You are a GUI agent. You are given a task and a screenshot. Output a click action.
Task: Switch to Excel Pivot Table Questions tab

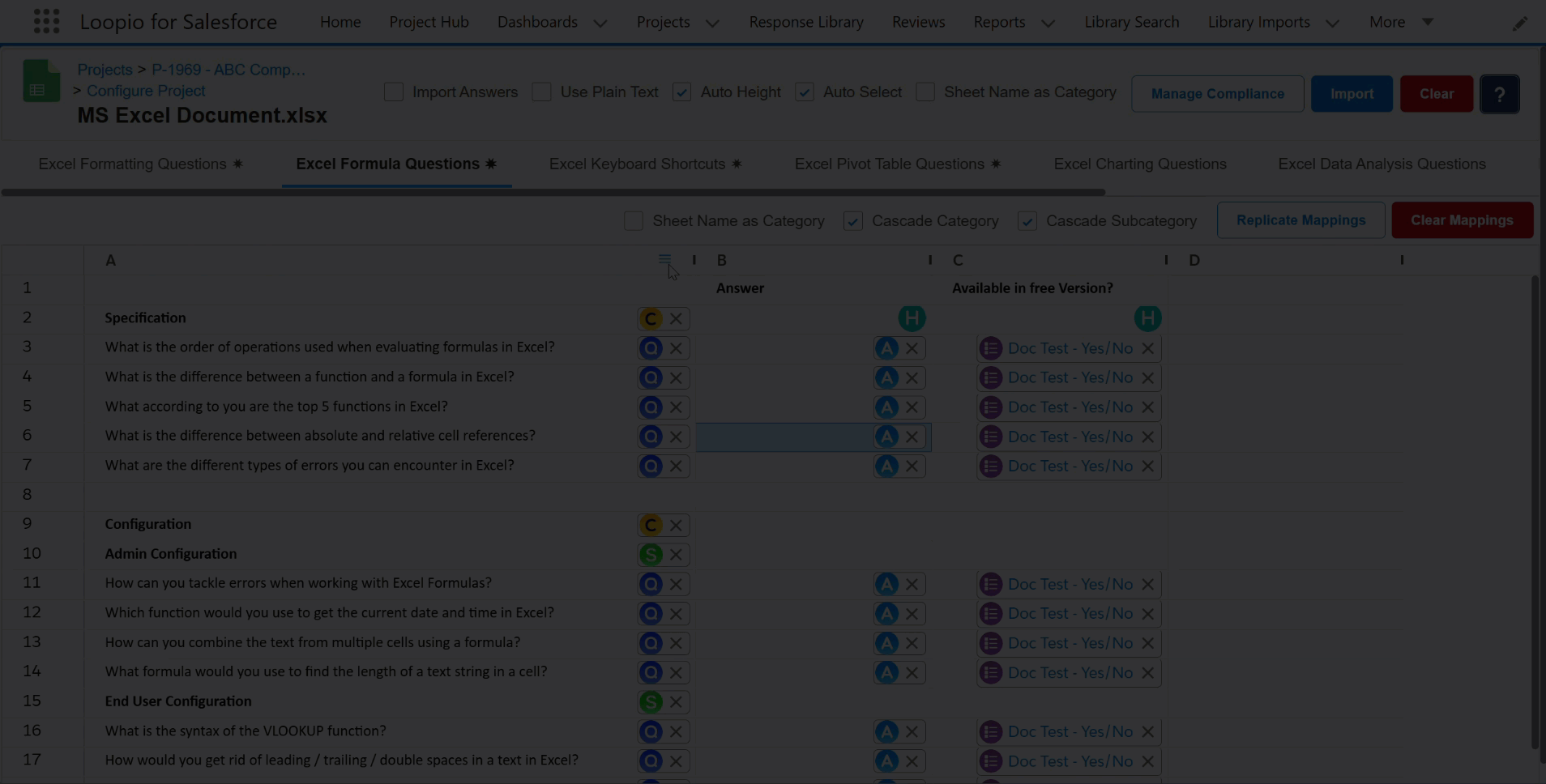point(897,164)
